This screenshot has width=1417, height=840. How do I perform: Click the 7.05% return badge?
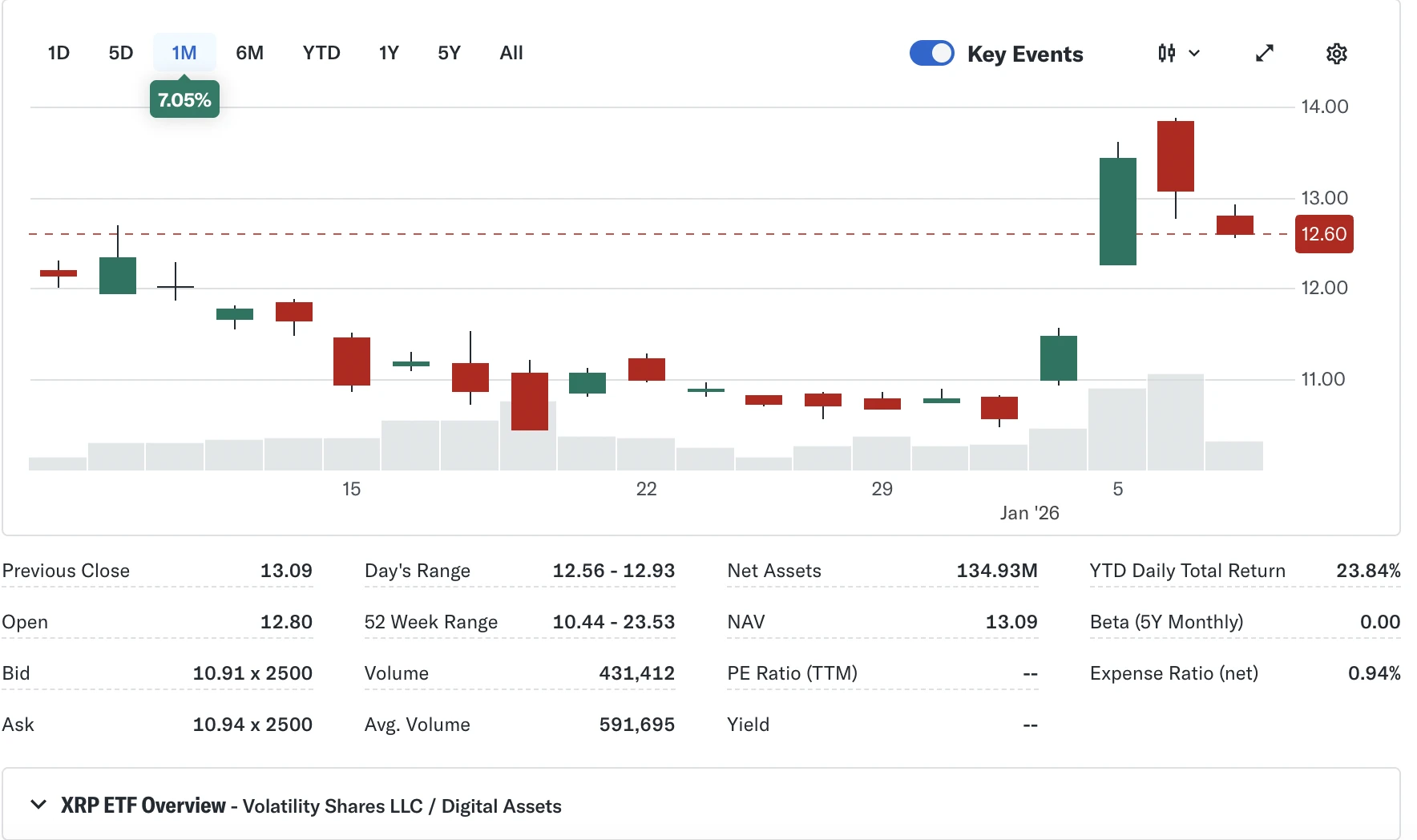click(184, 99)
